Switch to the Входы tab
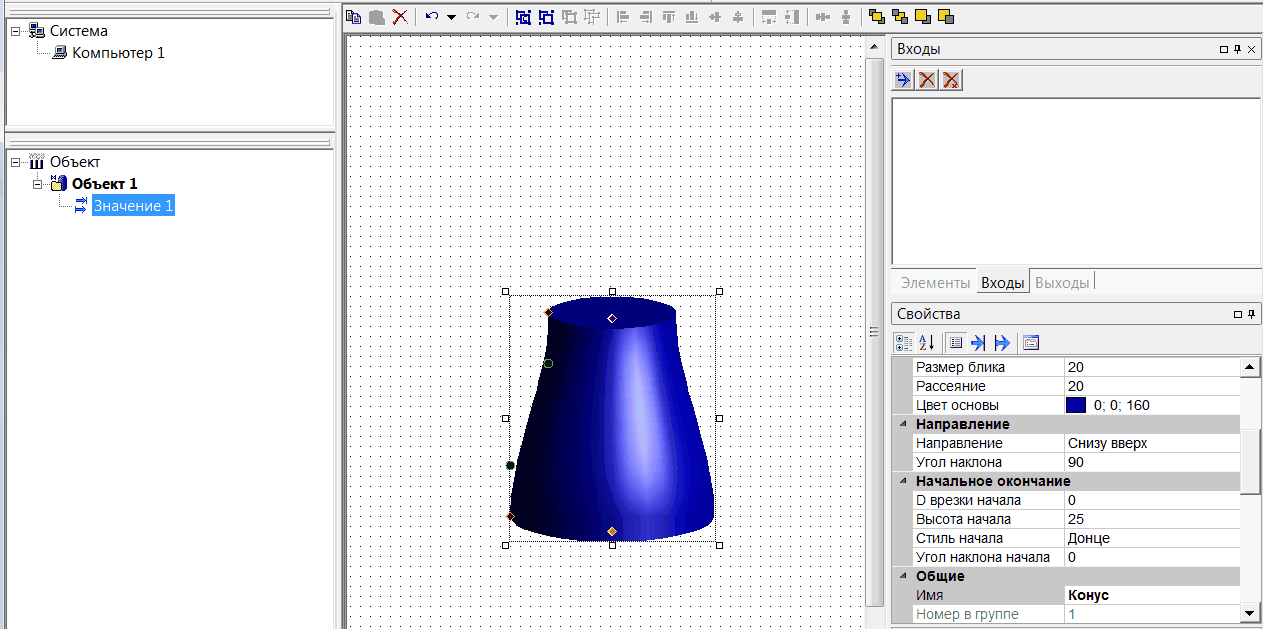The height and width of the screenshot is (629, 1263). click(x=1003, y=283)
